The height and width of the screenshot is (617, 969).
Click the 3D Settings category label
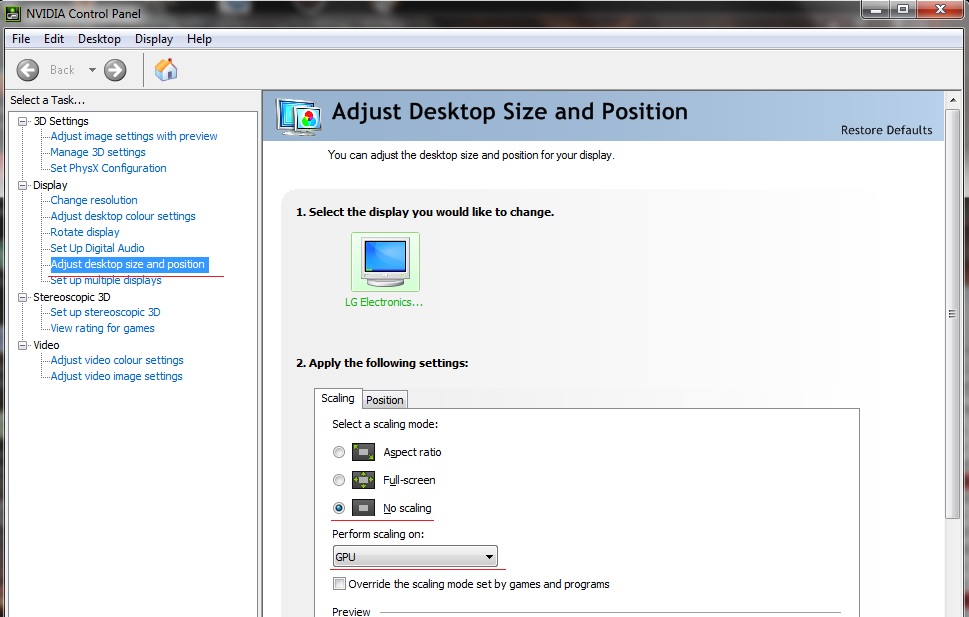[x=61, y=121]
